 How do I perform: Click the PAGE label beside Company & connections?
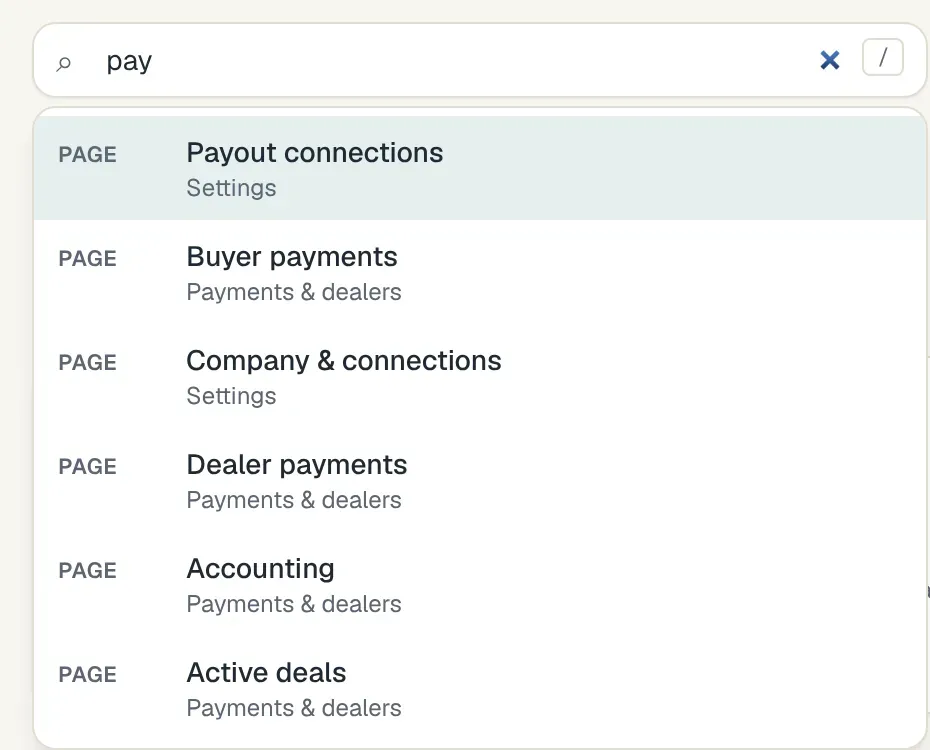click(x=87, y=363)
